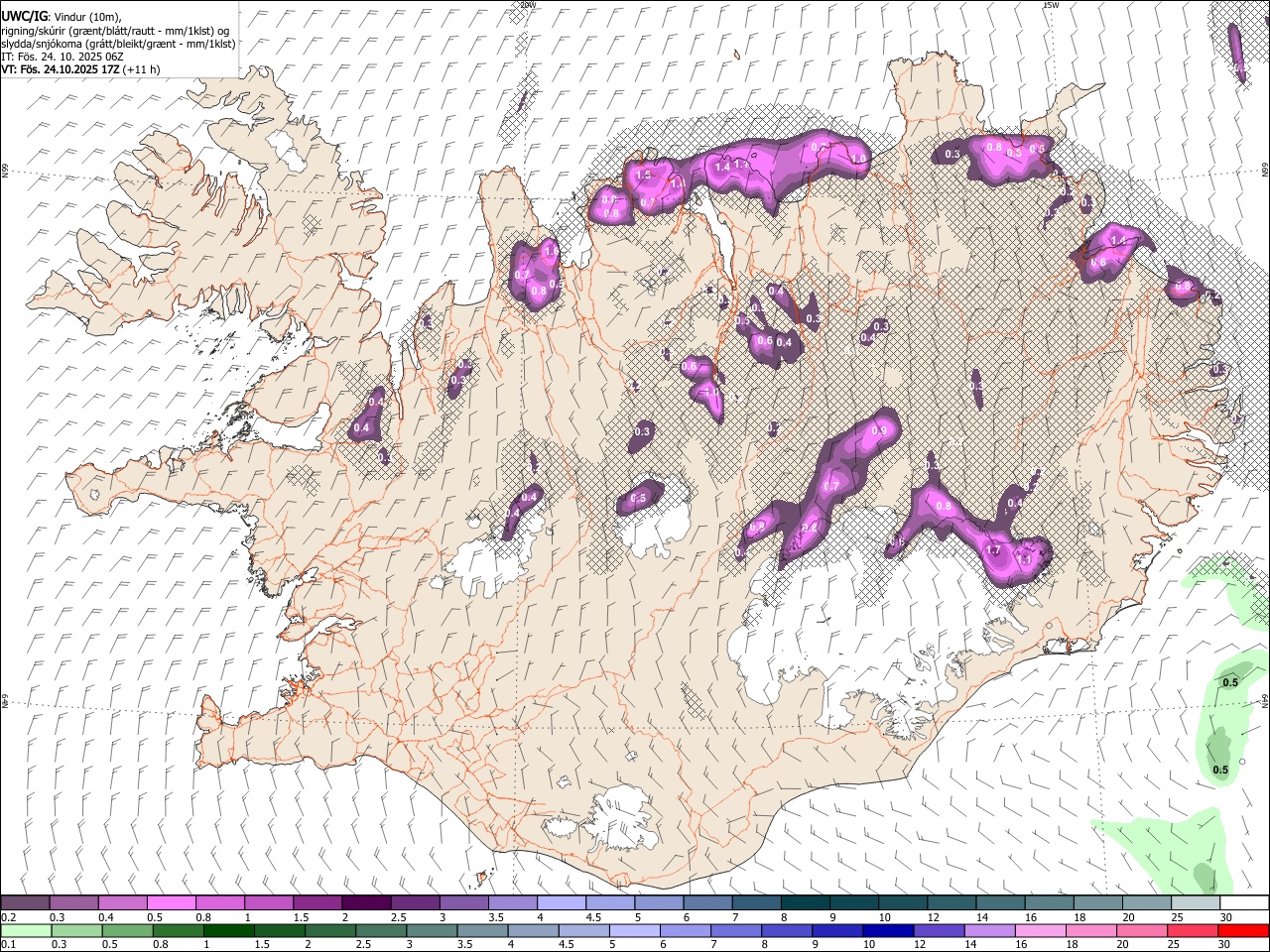
Task: Select the 20 pink swatch in lower row
Action: point(1140,930)
